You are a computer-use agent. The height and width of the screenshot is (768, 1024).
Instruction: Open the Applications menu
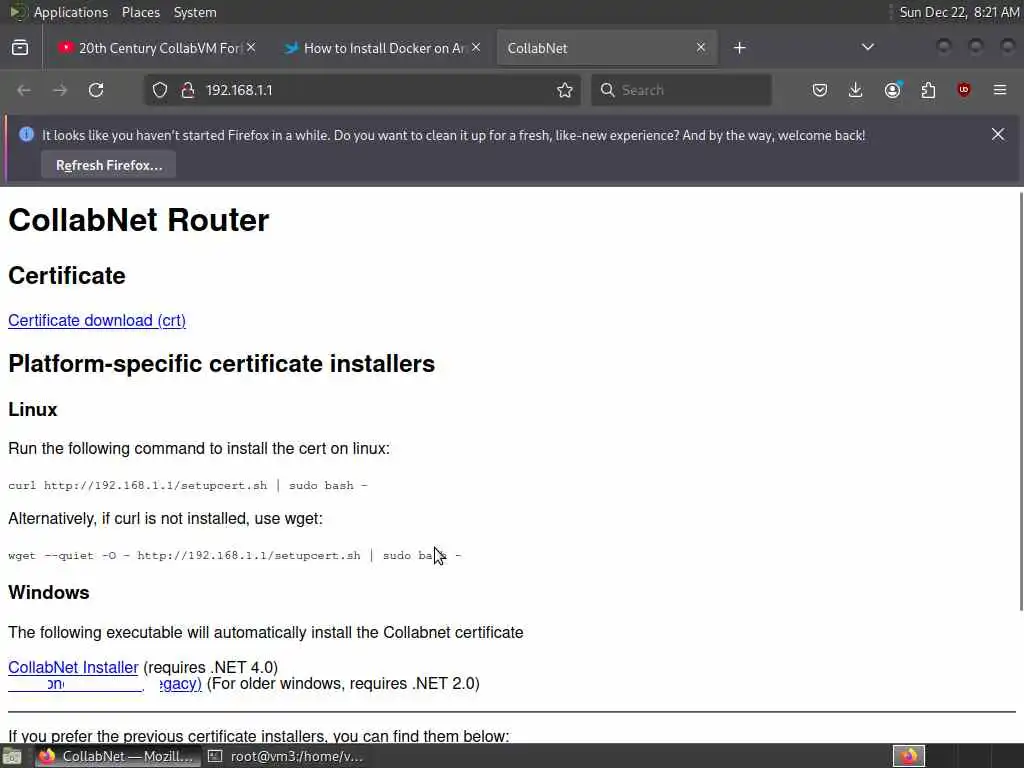click(x=71, y=12)
